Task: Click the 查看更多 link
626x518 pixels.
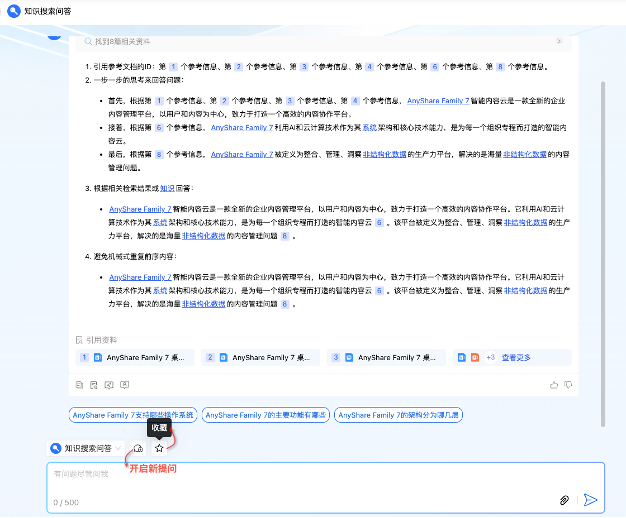Action: click(516, 357)
